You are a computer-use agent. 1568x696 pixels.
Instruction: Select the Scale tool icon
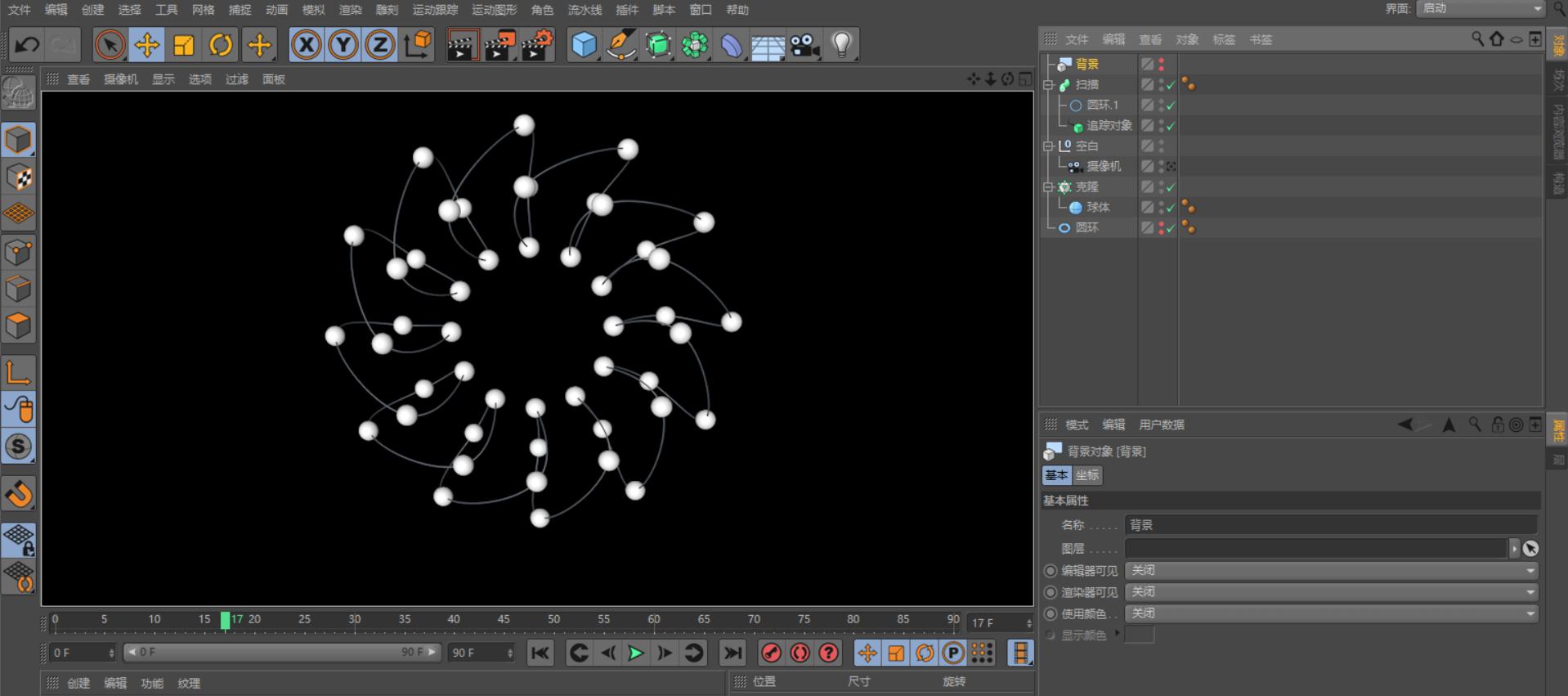(x=184, y=45)
